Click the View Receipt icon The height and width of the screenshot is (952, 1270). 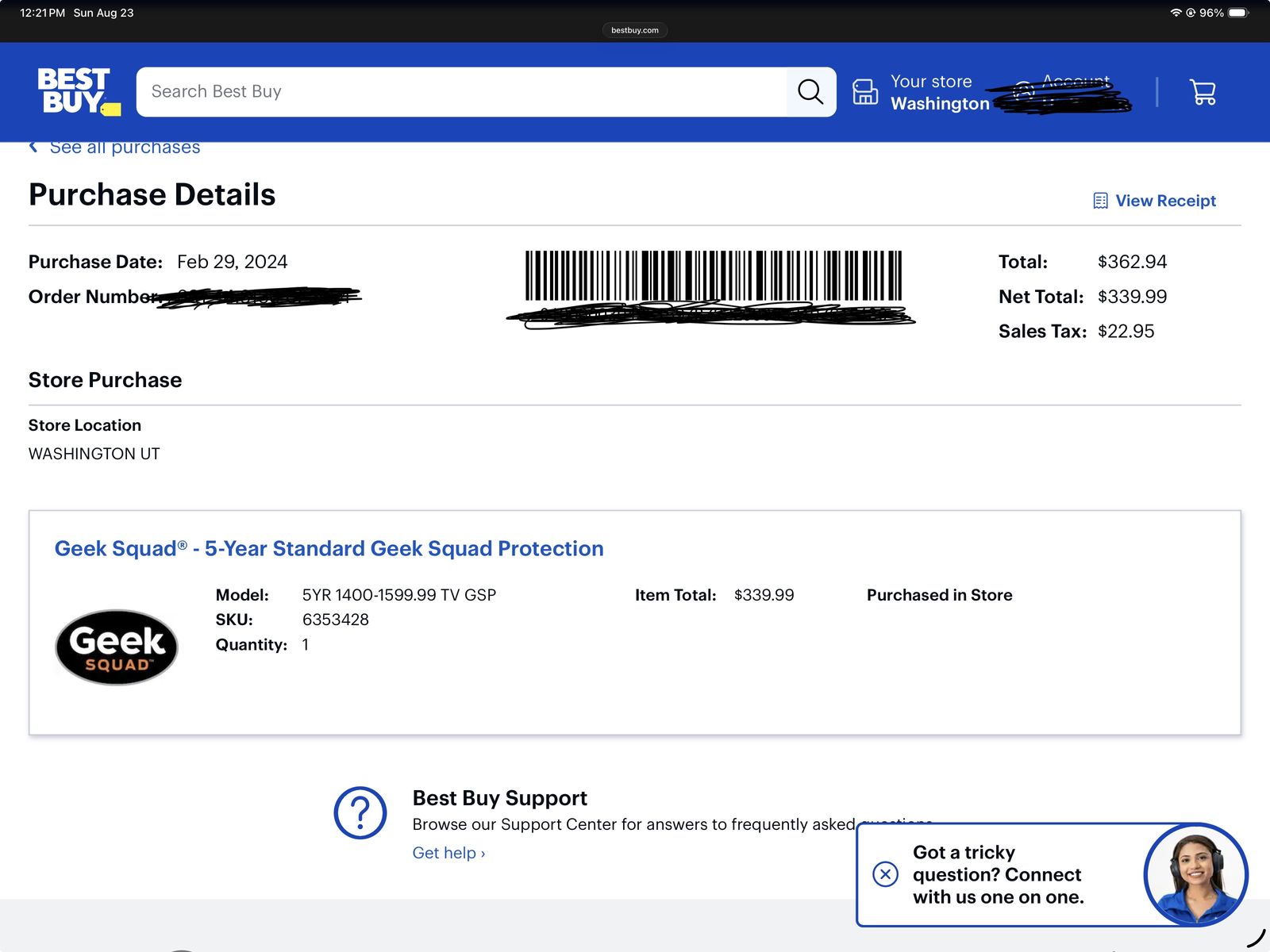[1100, 201]
